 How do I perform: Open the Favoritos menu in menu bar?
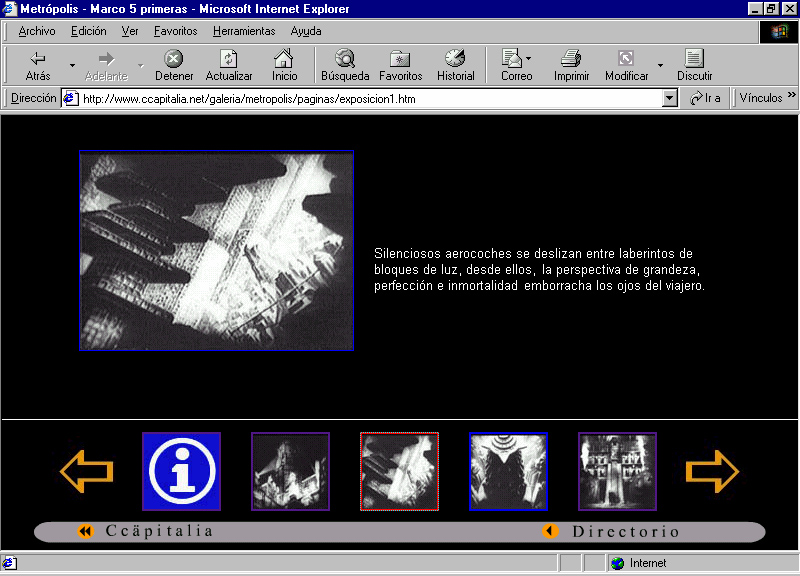pyautogui.click(x=176, y=31)
